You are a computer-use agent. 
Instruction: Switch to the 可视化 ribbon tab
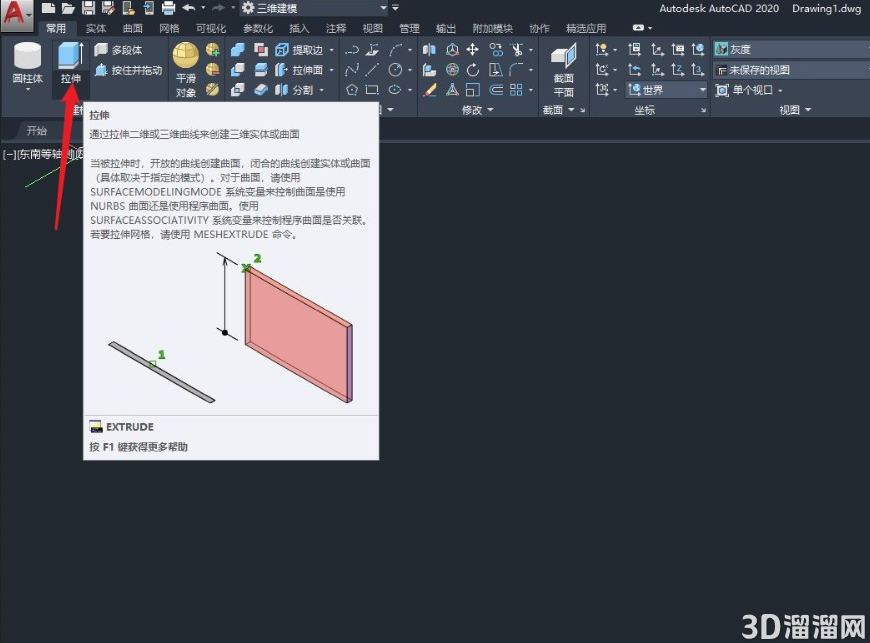(211, 28)
